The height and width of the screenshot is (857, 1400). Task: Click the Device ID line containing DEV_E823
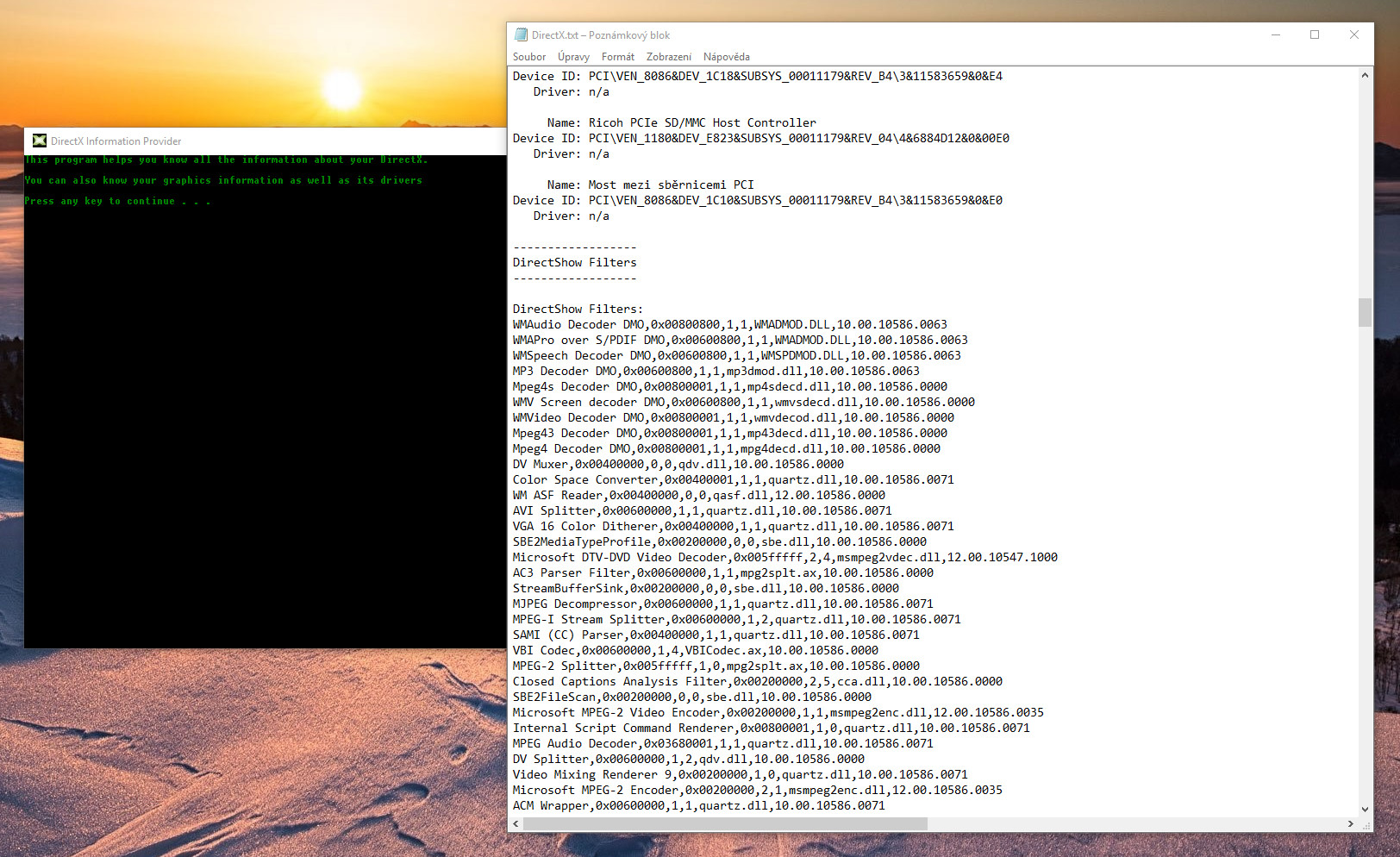click(760, 138)
